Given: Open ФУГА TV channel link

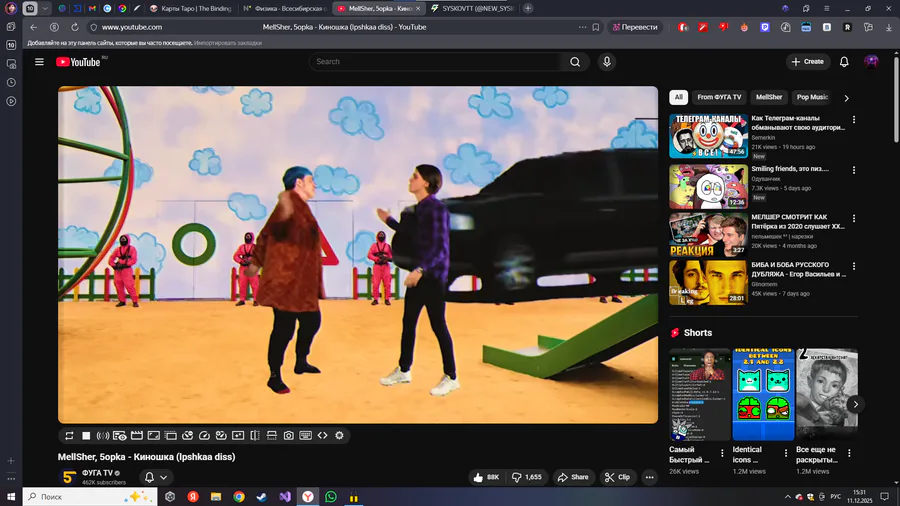Looking at the screenshot, I should pyautogui.click(x=98, y=473).
